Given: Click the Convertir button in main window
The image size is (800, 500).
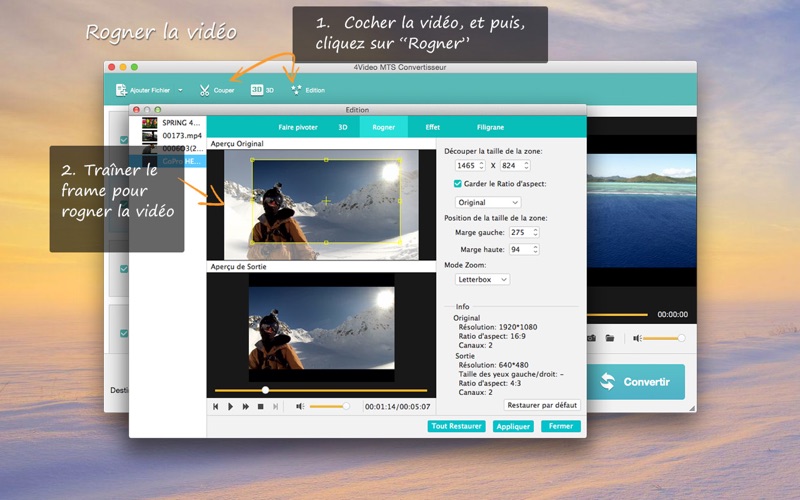Looking at the screenshot, I should click(636, 382).
